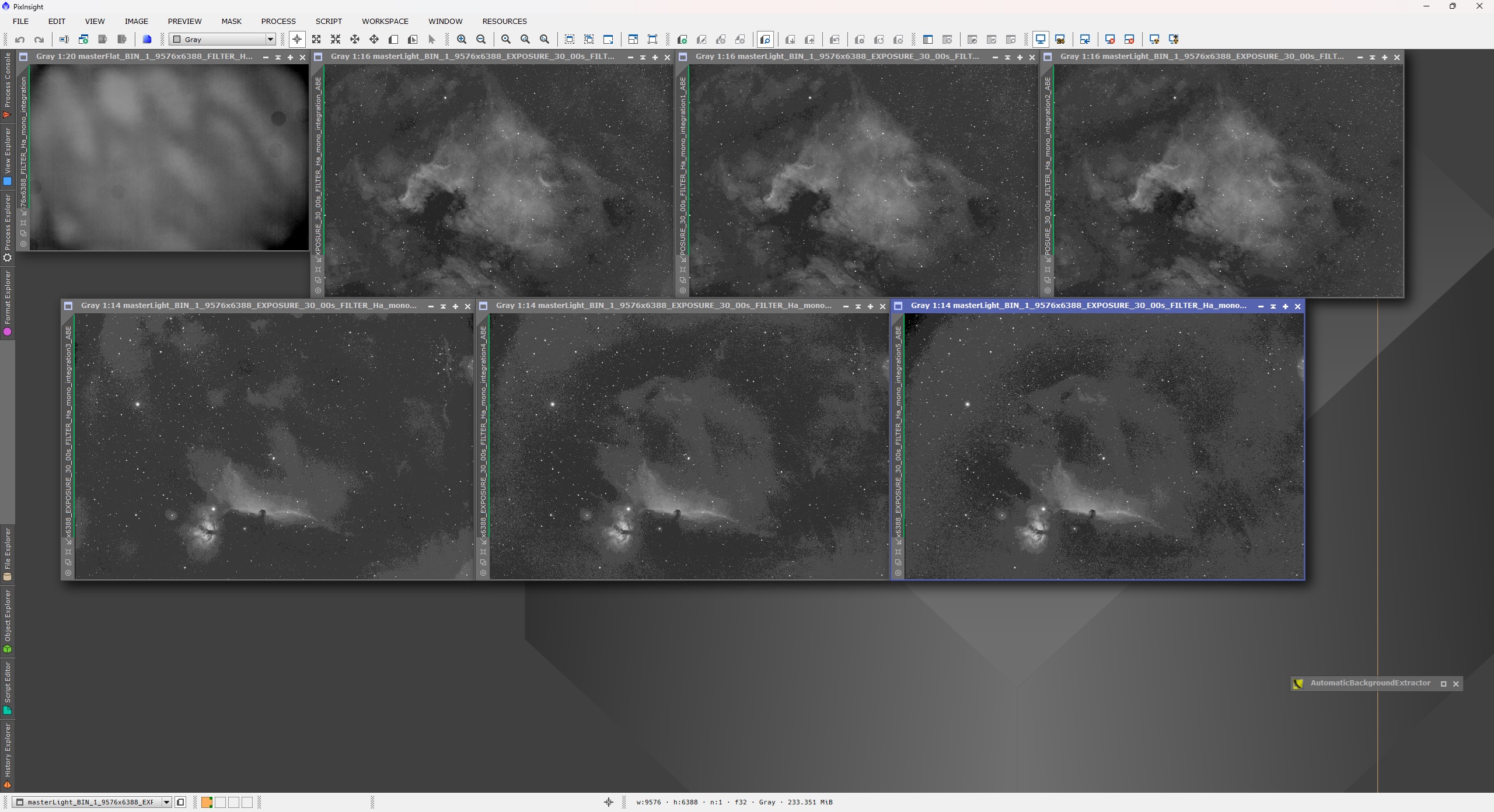The image size is (1494, 812).
Task: Click the Undo arrow in the toolbar
Action: pos(20,40)
